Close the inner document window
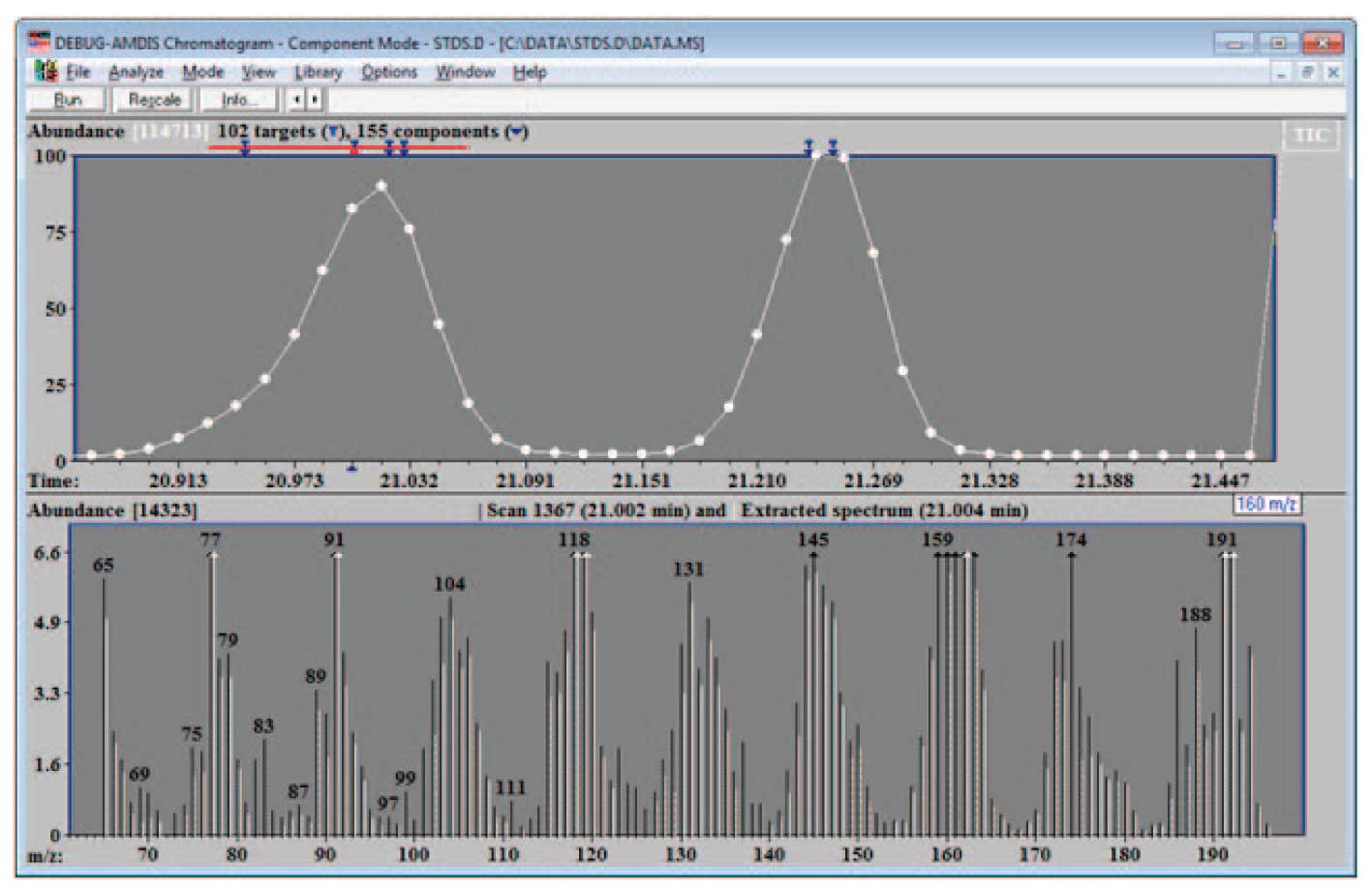Screen dimensions: 1372x894 tap(1332, 73)
